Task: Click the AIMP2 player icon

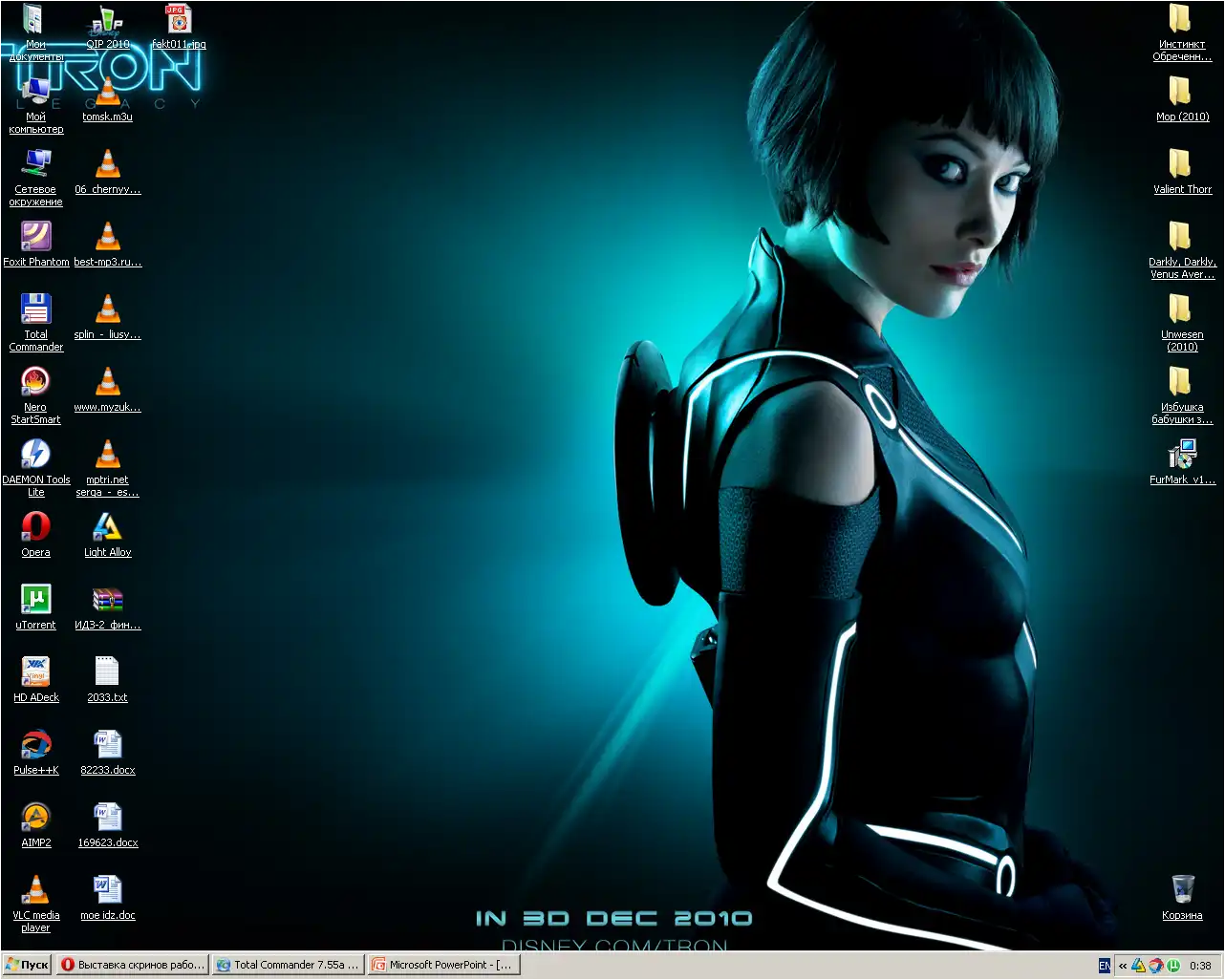Action: (35, 818)
